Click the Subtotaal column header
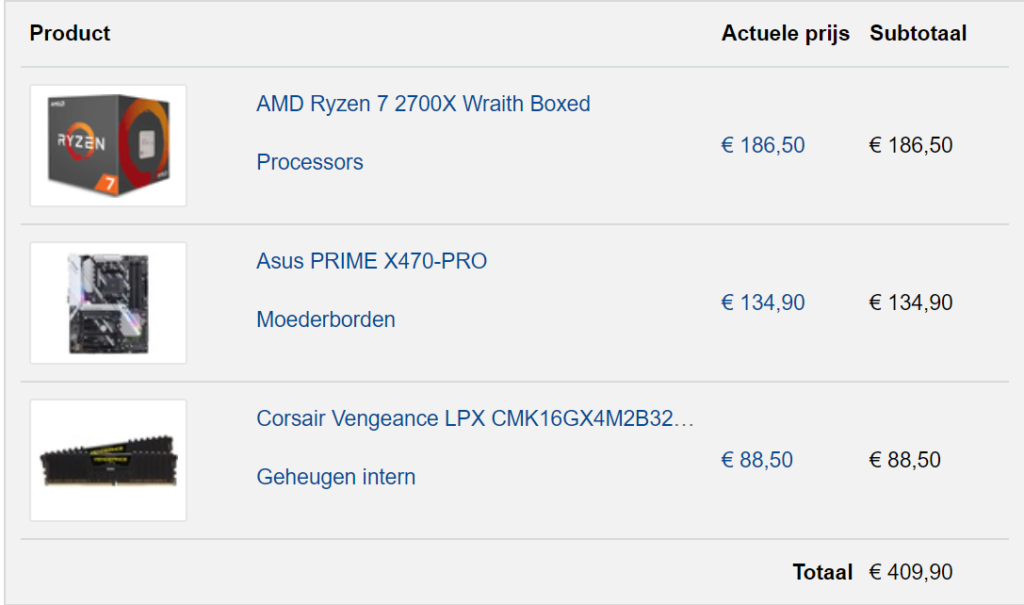The image size is (1024, 605). pyautogui.click(x=918, y=33)
